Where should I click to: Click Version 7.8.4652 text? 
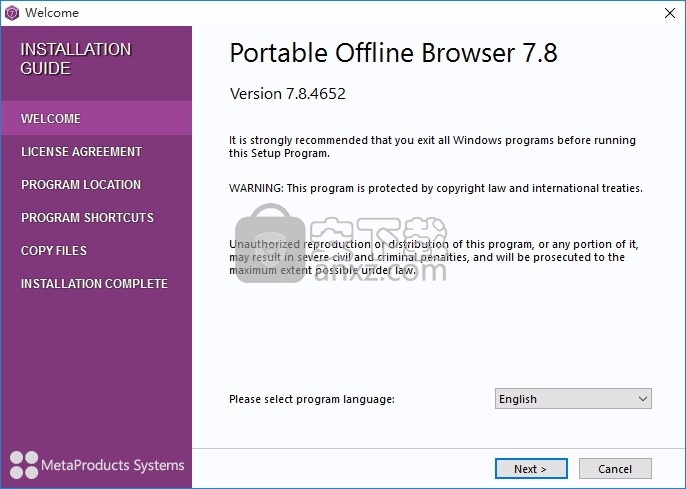[x=288, y=94]
